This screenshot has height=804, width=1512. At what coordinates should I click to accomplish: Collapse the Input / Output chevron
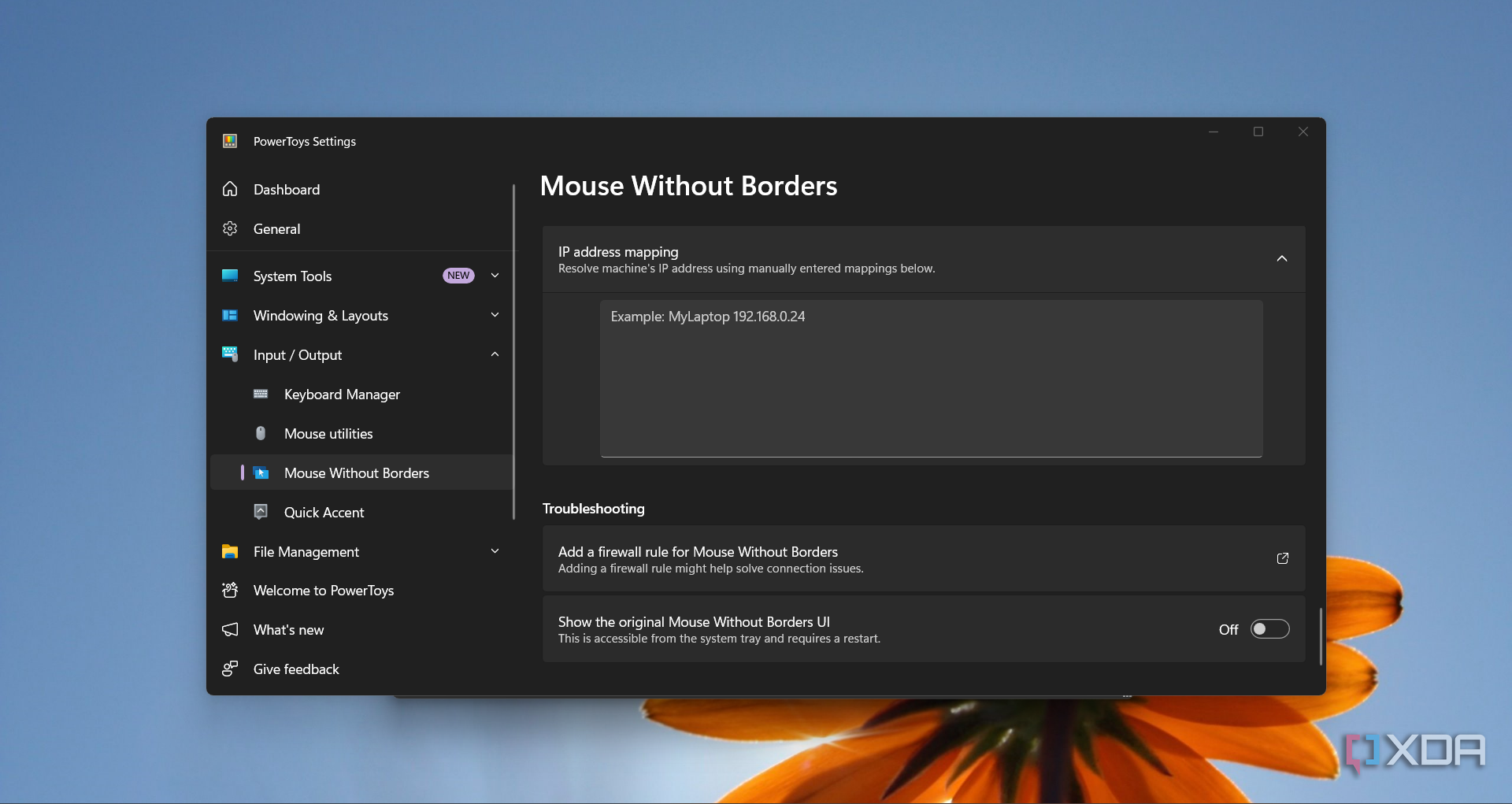[x=495, y=354]
